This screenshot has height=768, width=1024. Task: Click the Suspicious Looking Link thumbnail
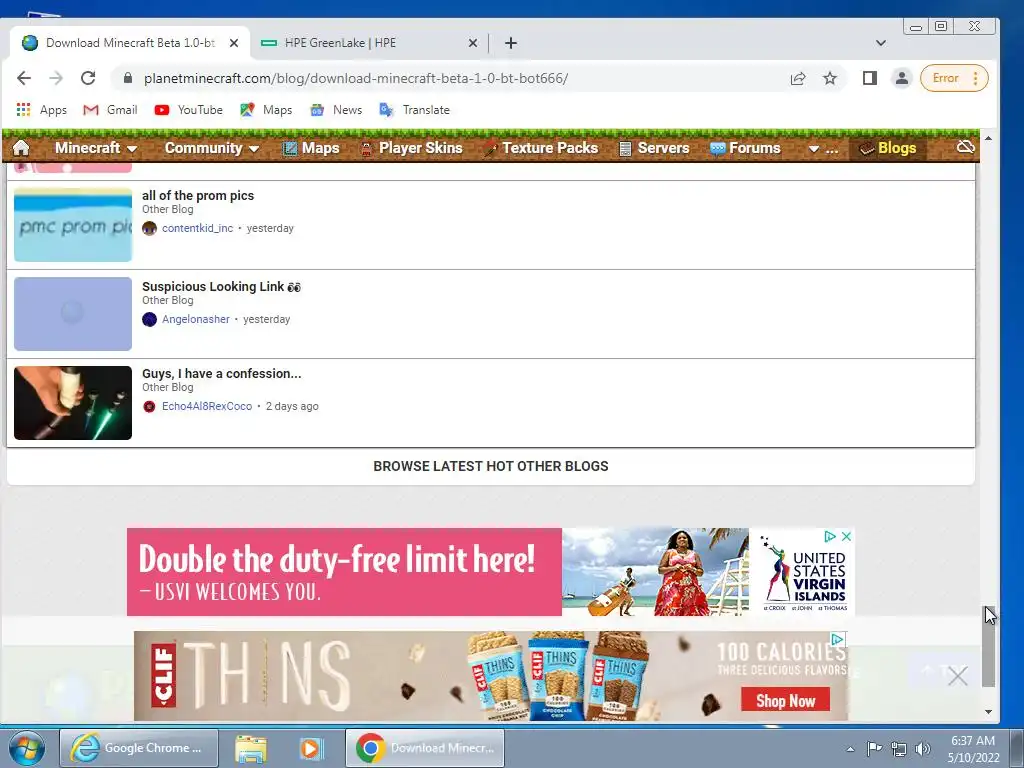73,314
